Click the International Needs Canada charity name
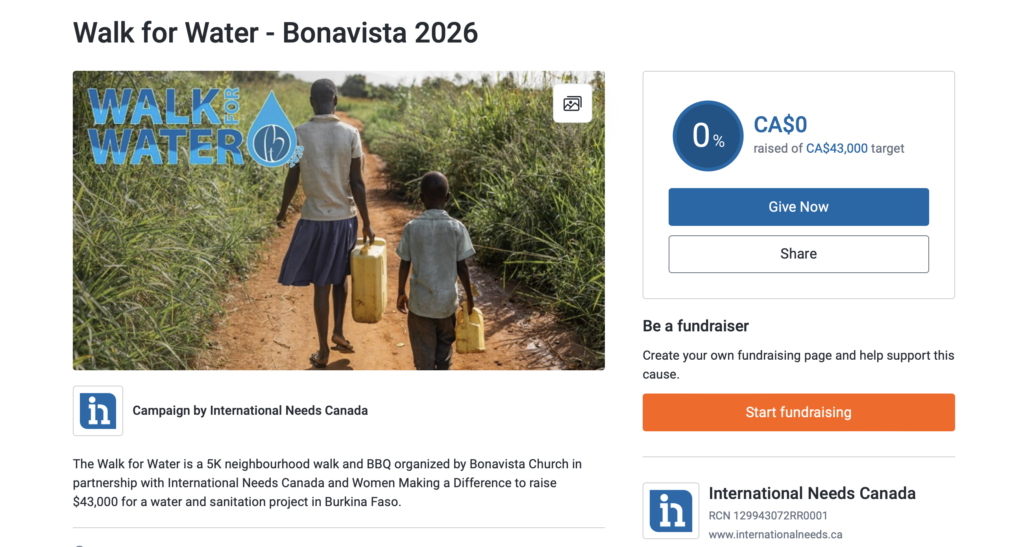 coord(812,493)
